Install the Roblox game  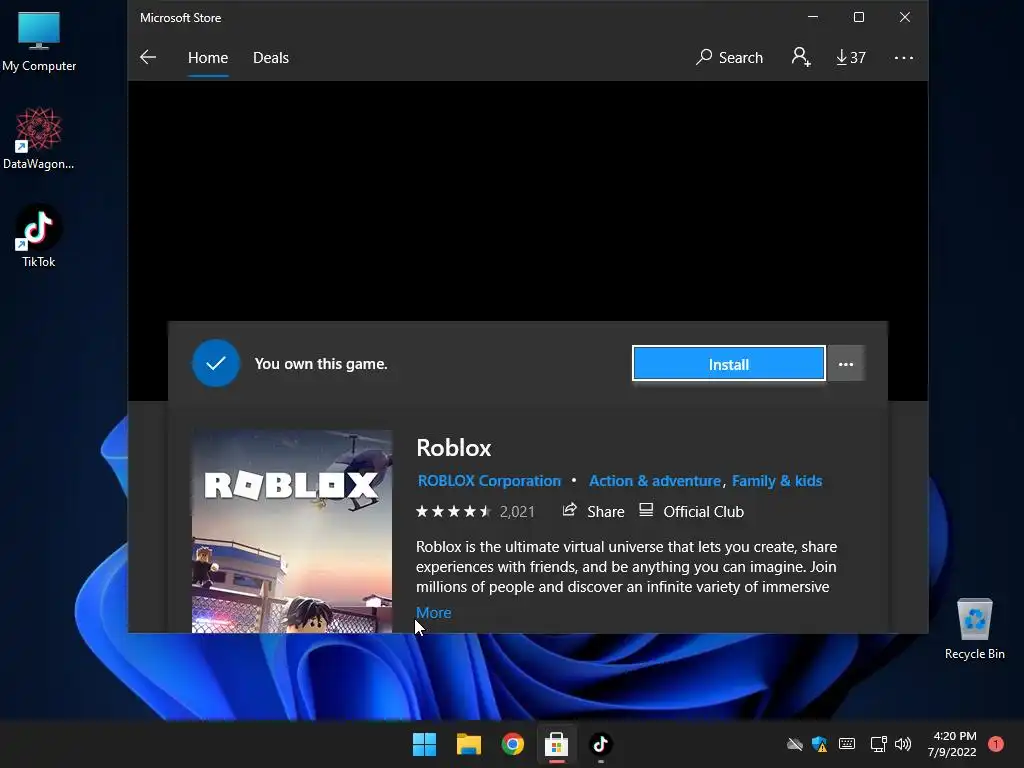pos(728,364)
